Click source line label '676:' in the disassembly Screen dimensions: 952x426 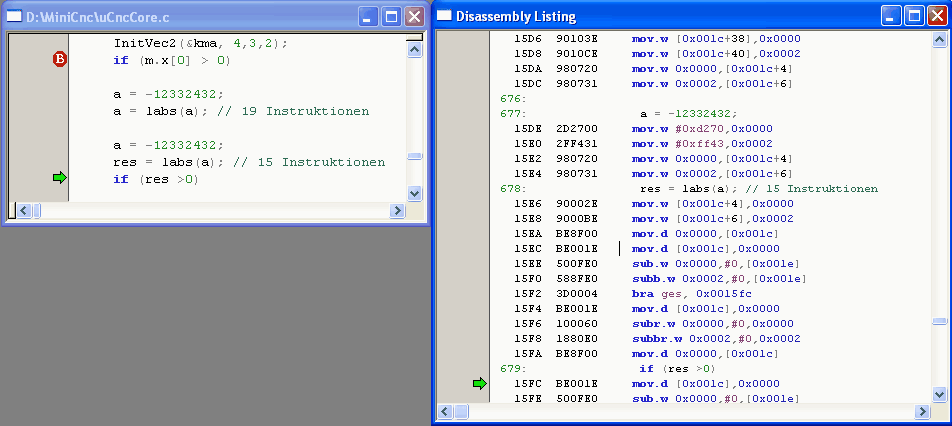tap(512, 98)
